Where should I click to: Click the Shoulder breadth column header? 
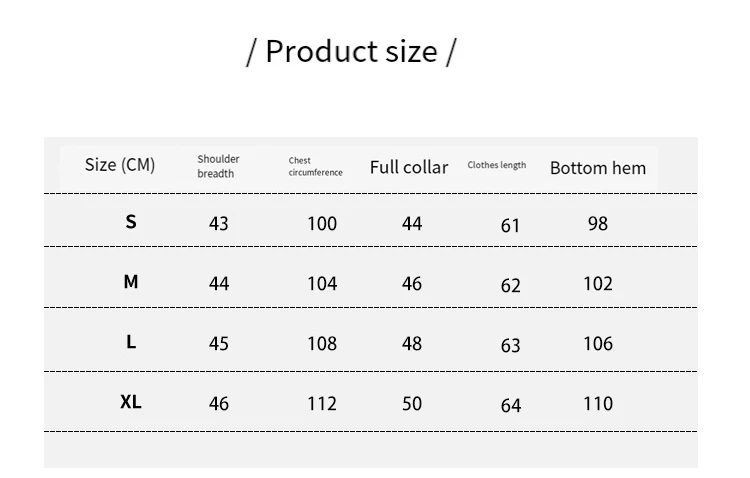point(218,166)
